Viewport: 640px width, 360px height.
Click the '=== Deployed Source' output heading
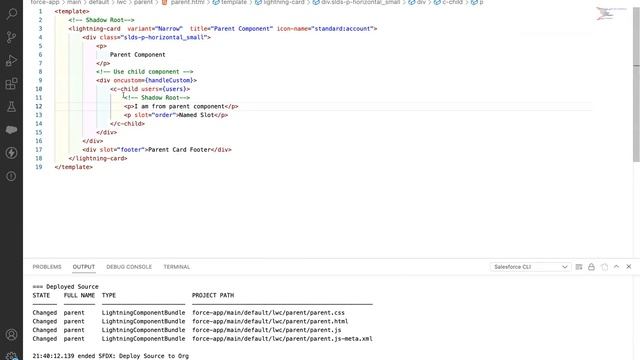[x=65, y=287]
